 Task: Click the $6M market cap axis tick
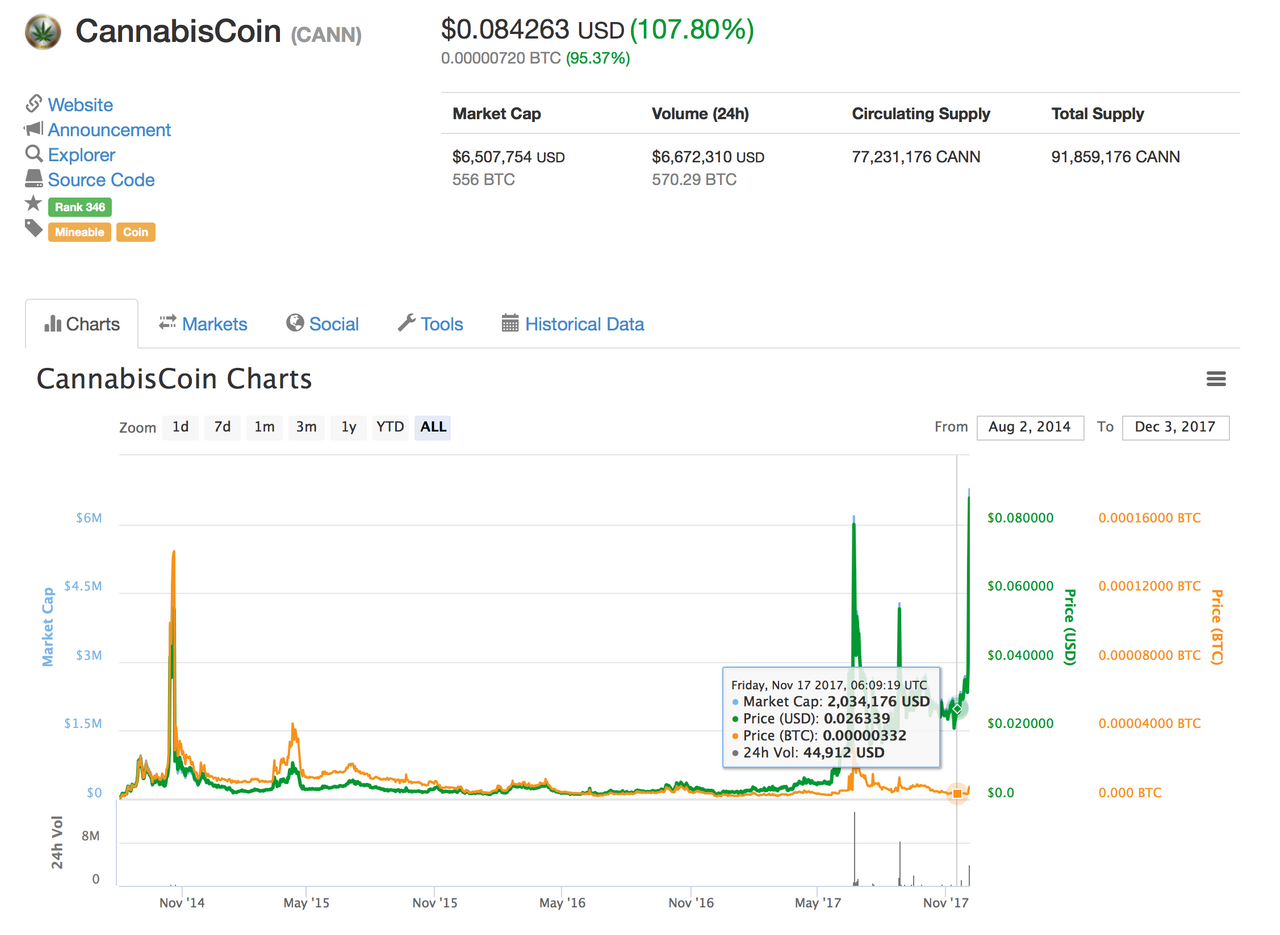point(89,518)
